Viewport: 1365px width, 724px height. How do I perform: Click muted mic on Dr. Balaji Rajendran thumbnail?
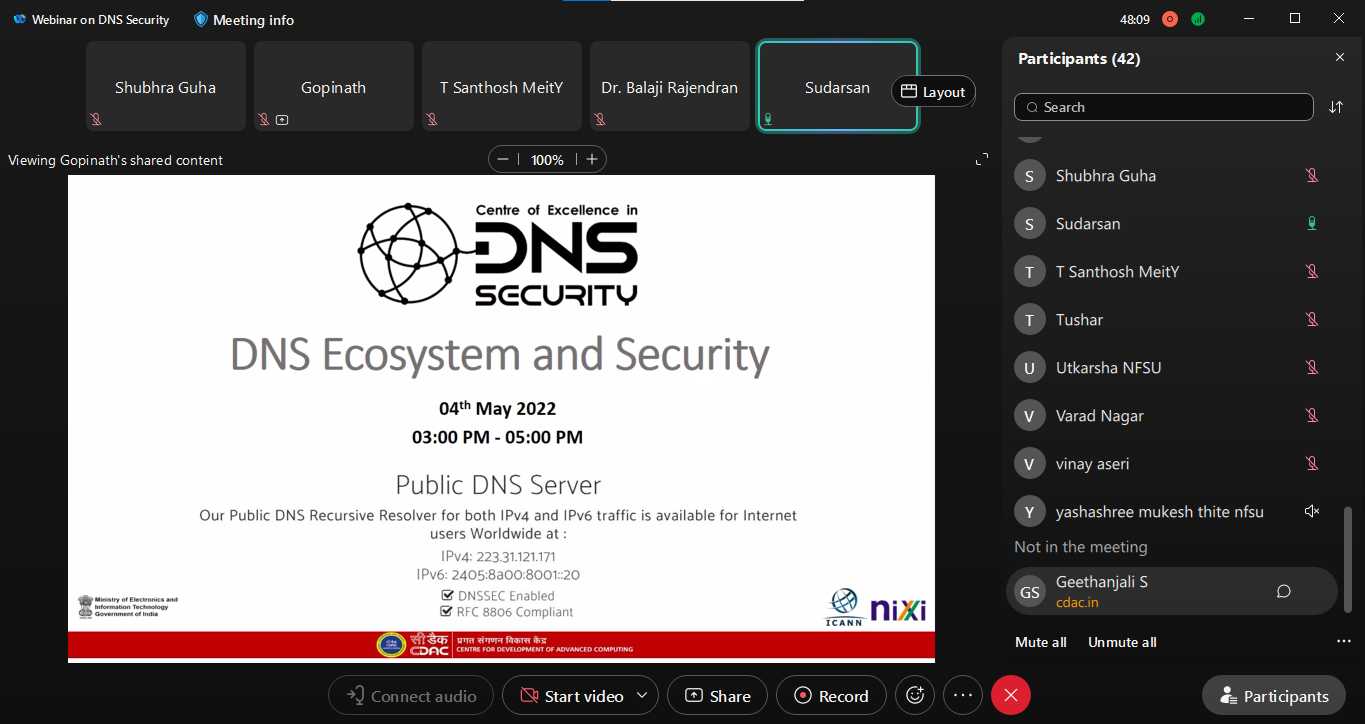[x=601, y=119]
